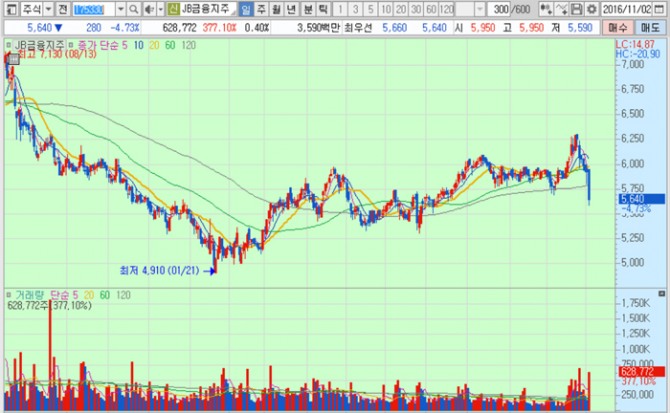Select the 일 (daily) chart period
670x413 pixels.
coord(246,9)
